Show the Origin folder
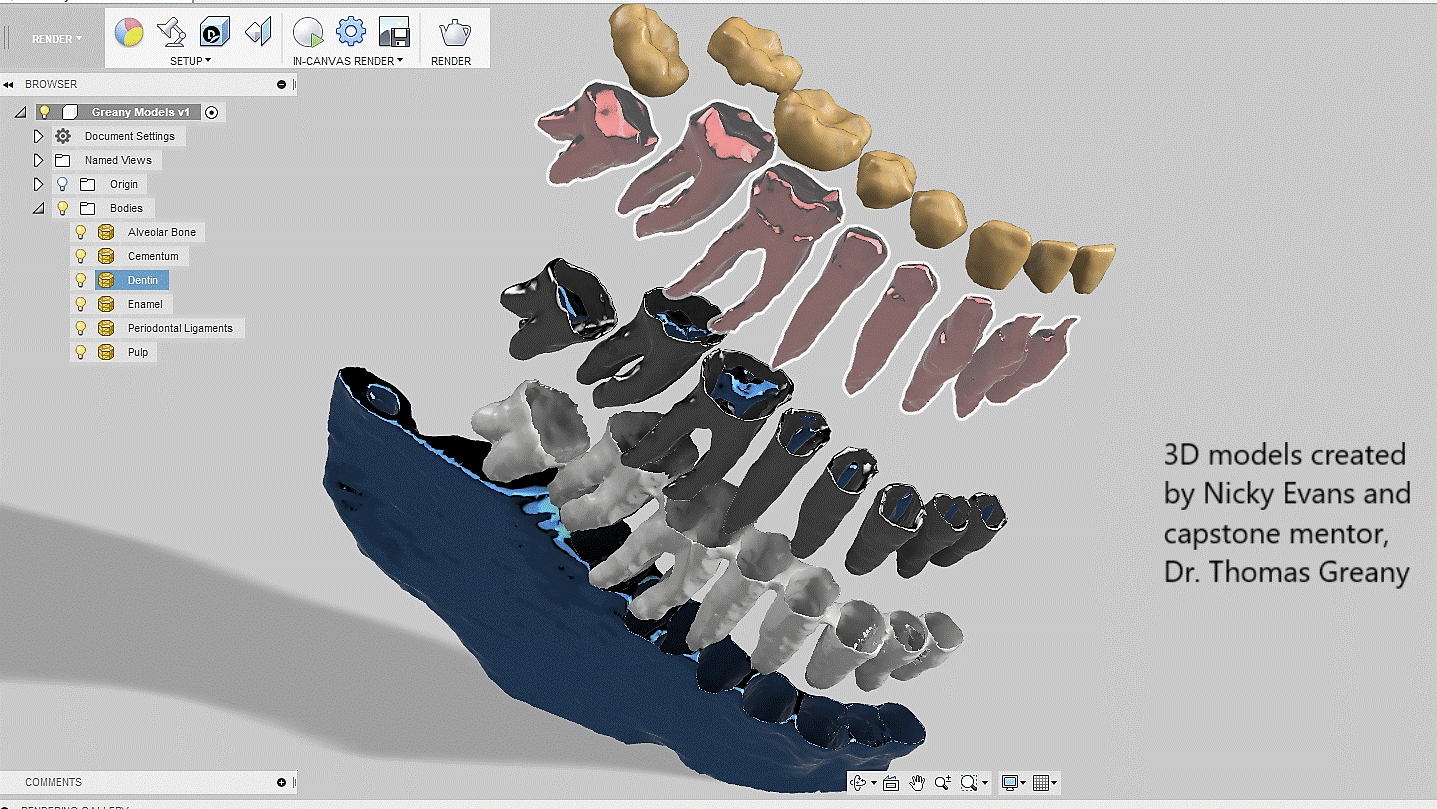Screen dimensions: 1437x809 62,184
